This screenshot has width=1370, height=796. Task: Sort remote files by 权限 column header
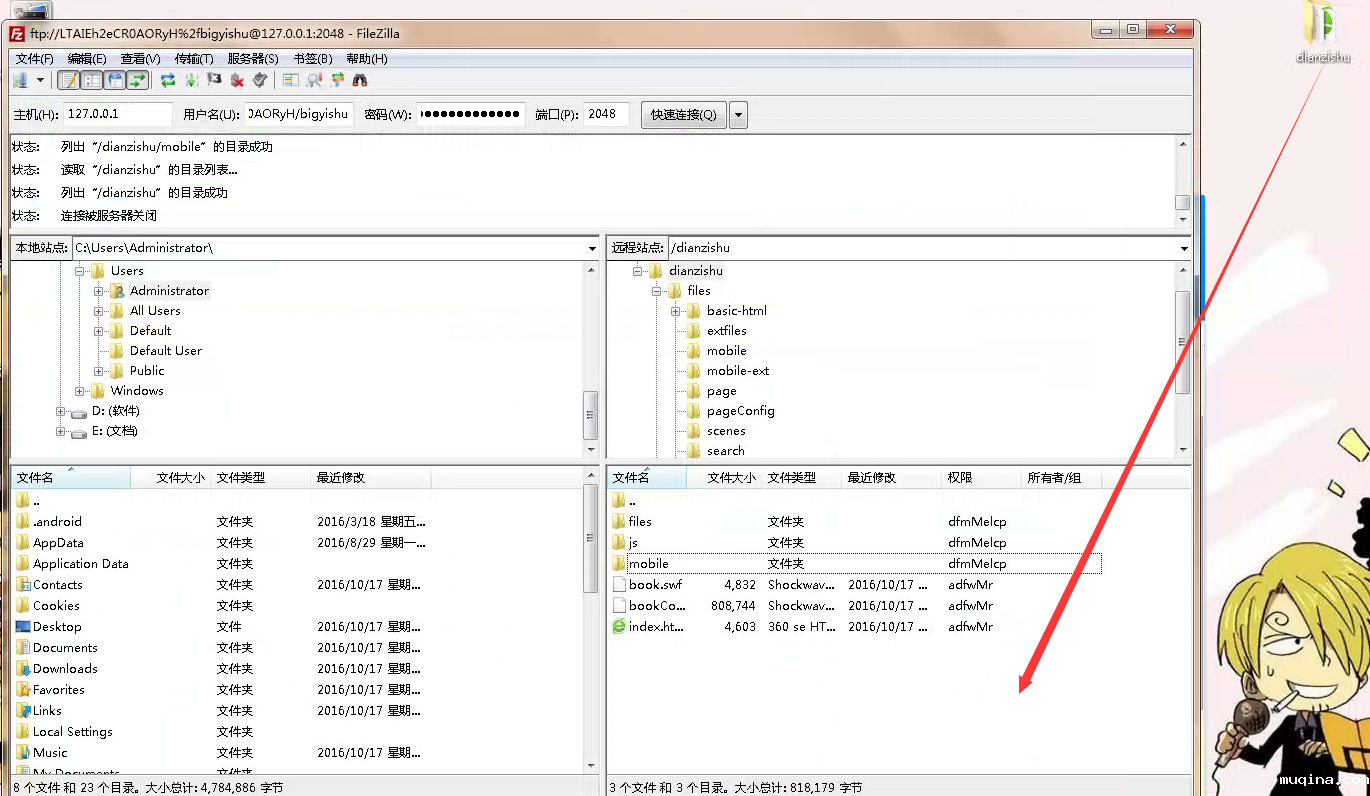(x=960, y=478)
